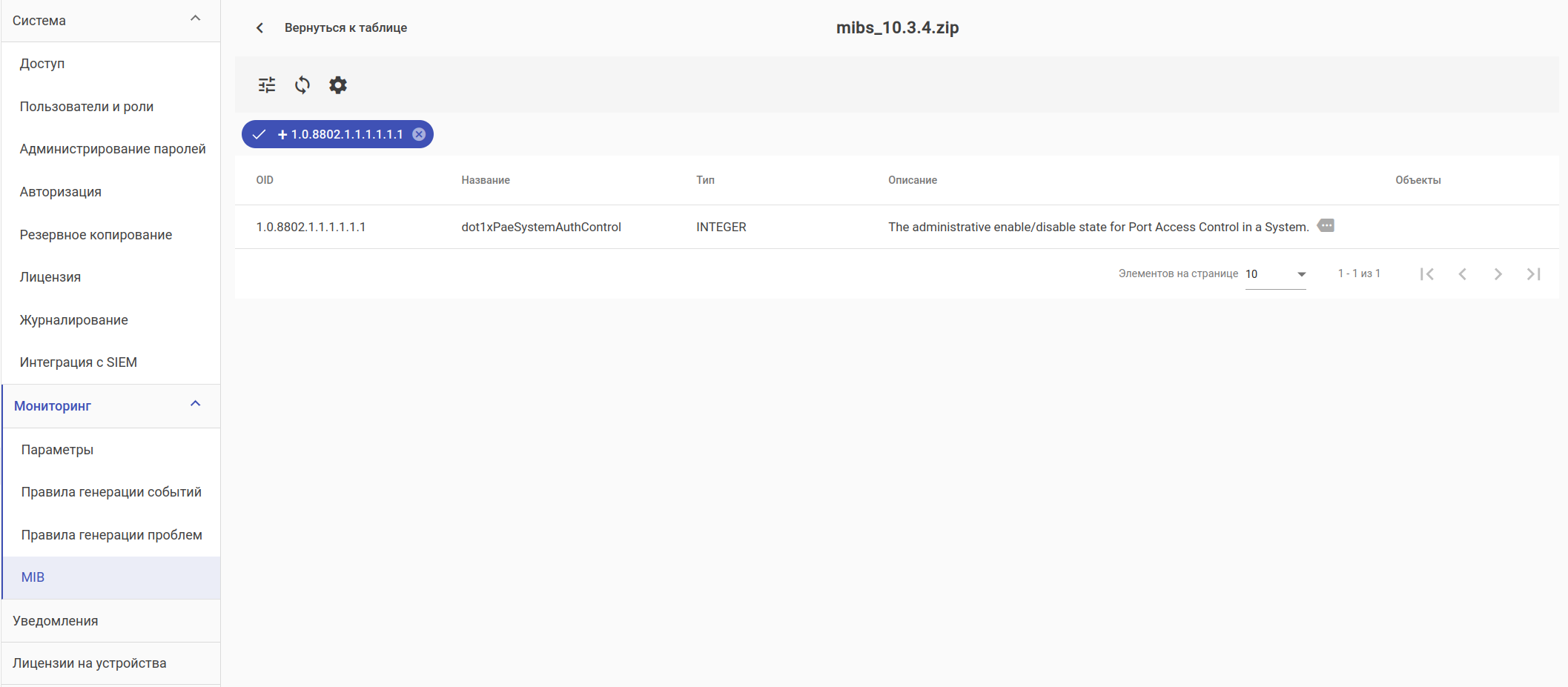Remove the 1.0.8802.1.1.1.1.1.1 filter chip

[419, 134]
